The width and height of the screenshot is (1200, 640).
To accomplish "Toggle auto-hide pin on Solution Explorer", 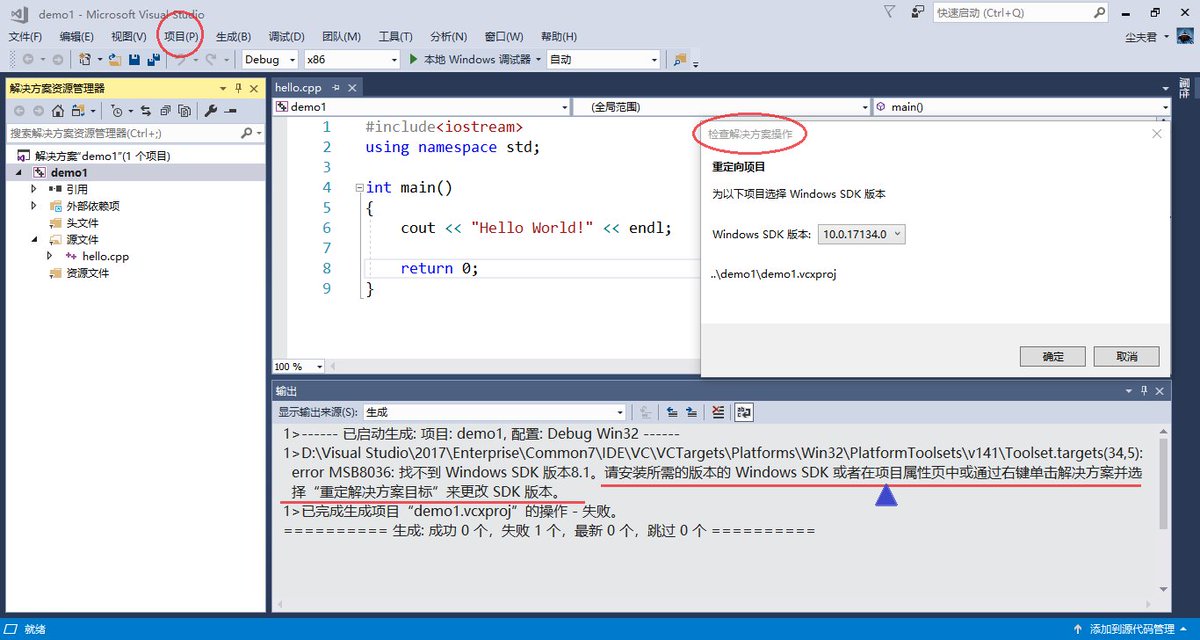I will tap(238, 87).
